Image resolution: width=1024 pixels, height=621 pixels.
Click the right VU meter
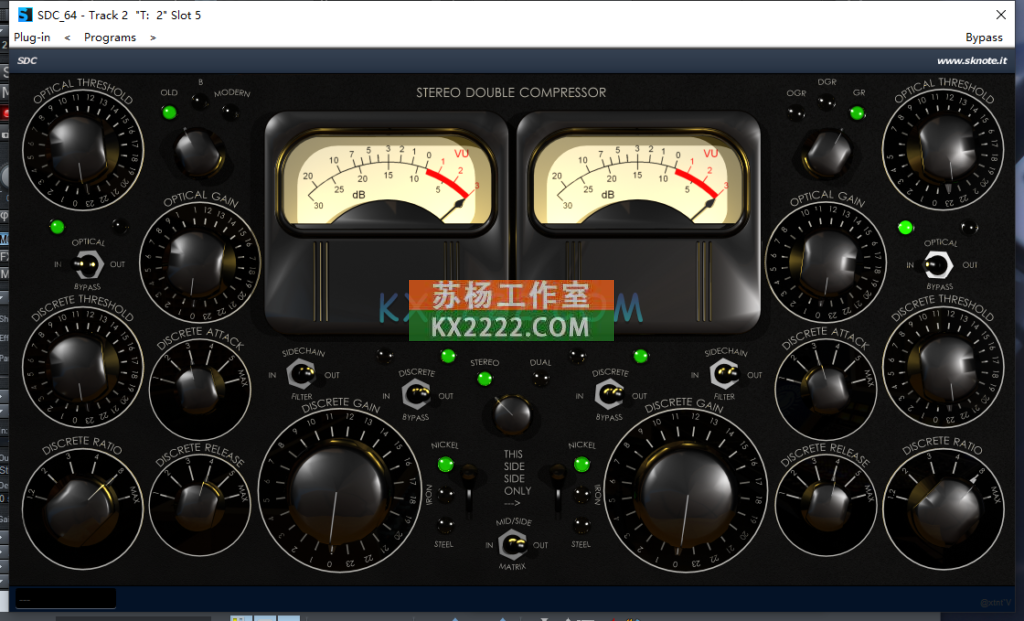coord(637,180)
